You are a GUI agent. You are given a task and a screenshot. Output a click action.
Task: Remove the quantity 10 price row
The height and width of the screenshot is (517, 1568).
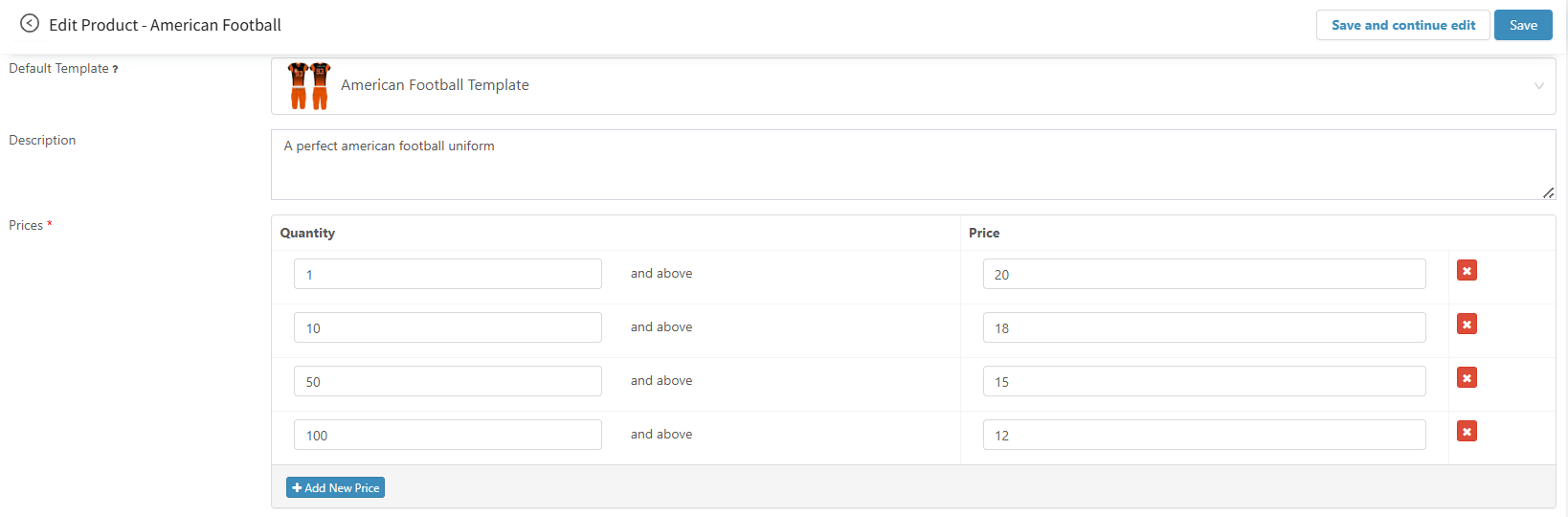pos(1467,325)
